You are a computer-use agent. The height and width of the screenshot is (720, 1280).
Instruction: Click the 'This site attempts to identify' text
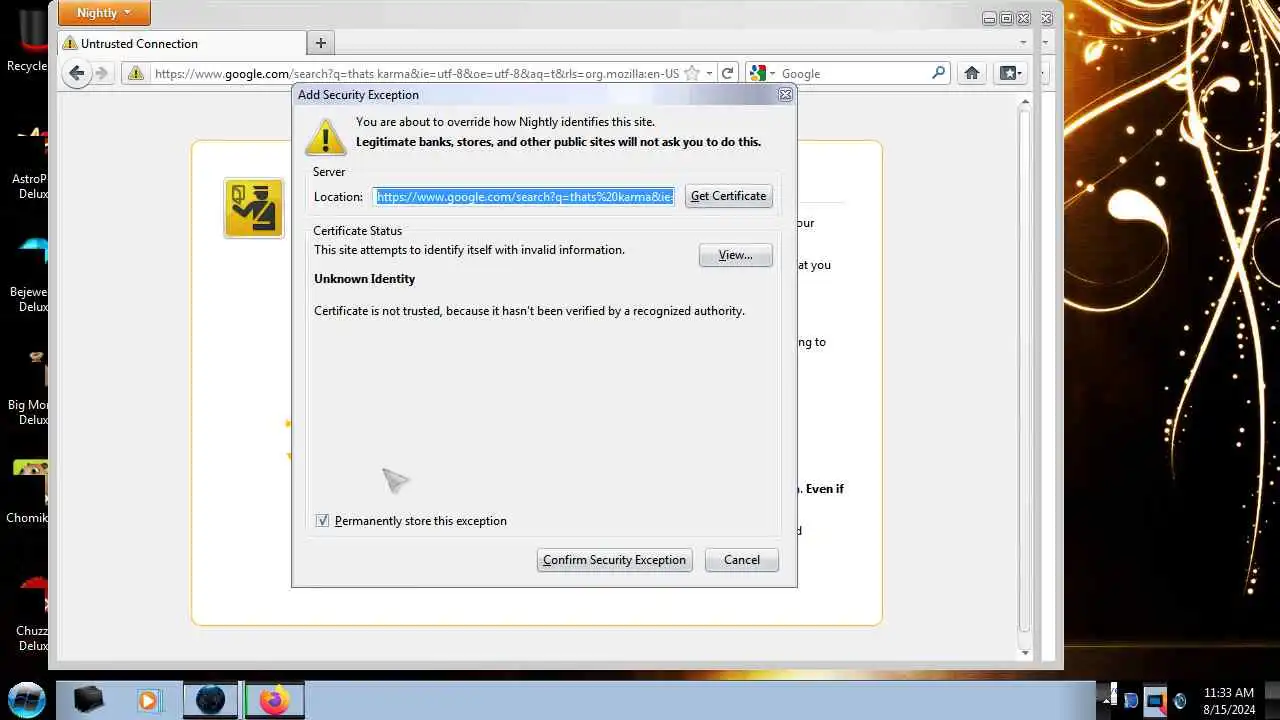tap(469, 250)
